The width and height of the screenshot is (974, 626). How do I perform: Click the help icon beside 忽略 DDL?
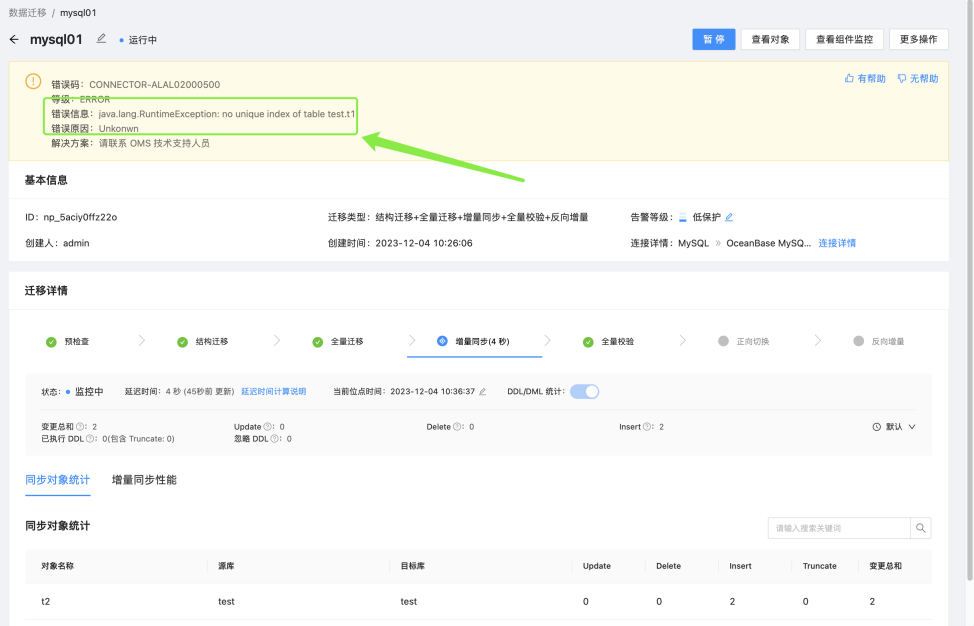275,438
